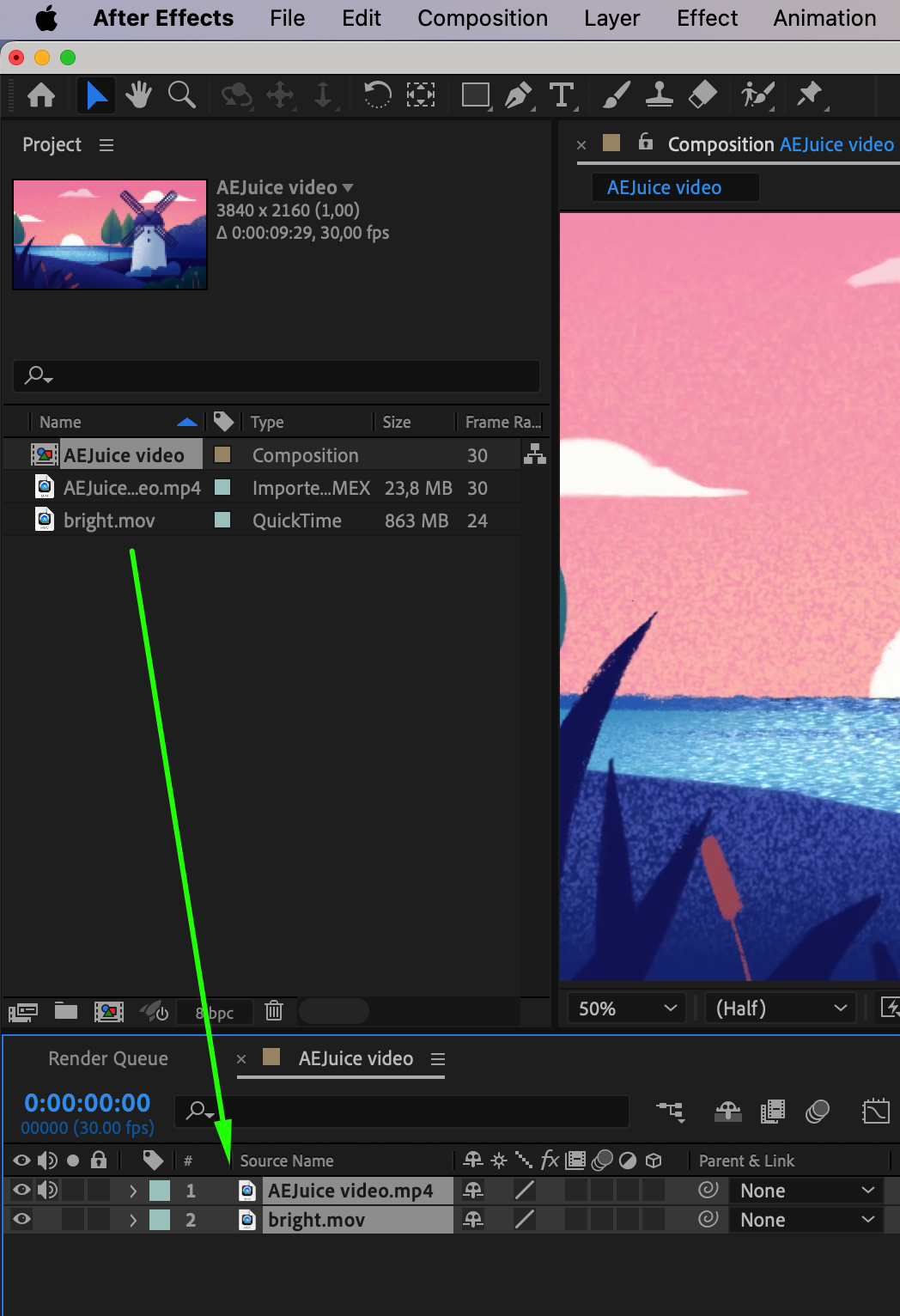This screenshot has height=1316, width=900.
Task: Click bright.mov label color in Project panel
Action: 222,520
